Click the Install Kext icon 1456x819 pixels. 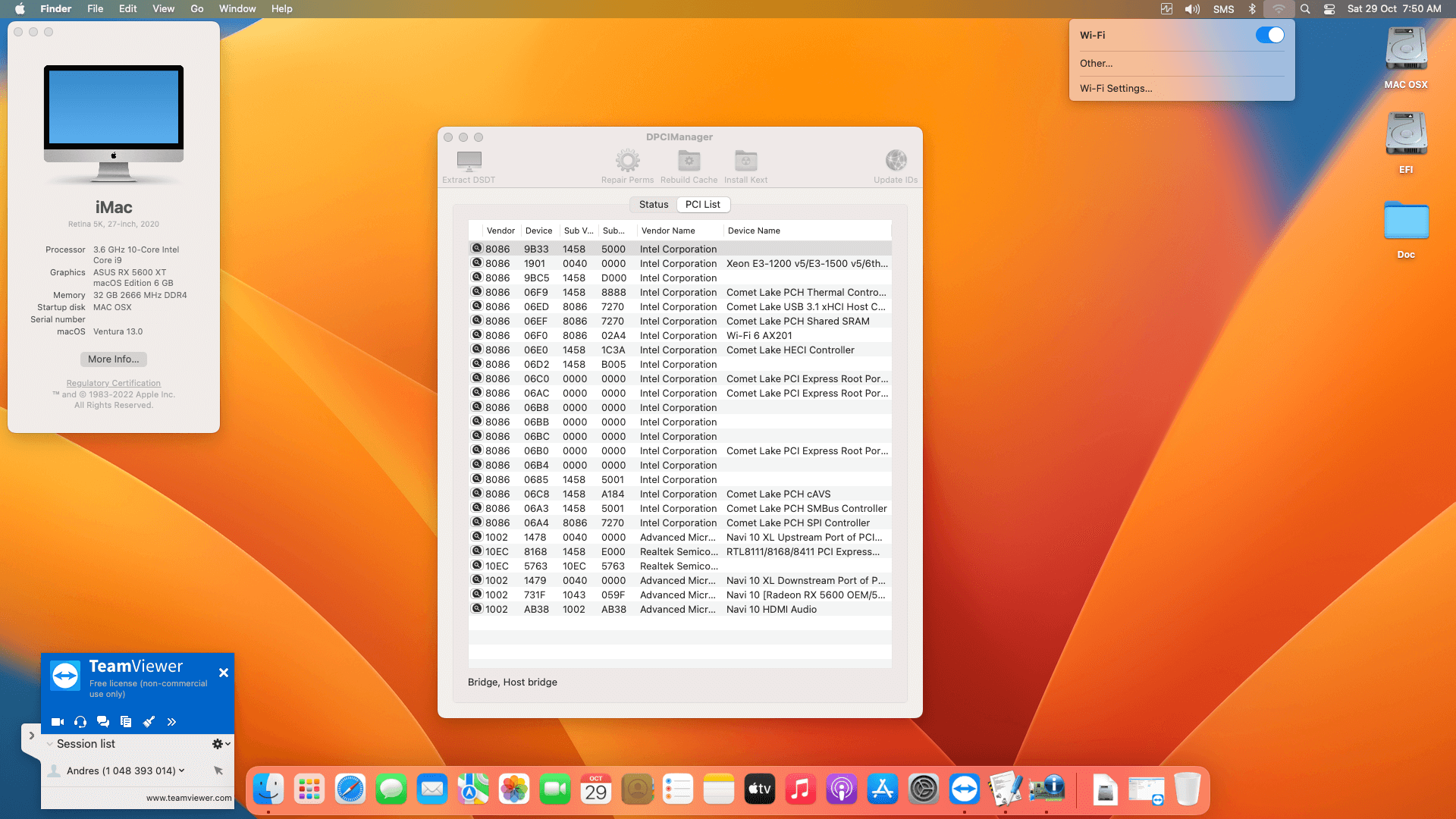pyautogui.click(x=745, y=160)
